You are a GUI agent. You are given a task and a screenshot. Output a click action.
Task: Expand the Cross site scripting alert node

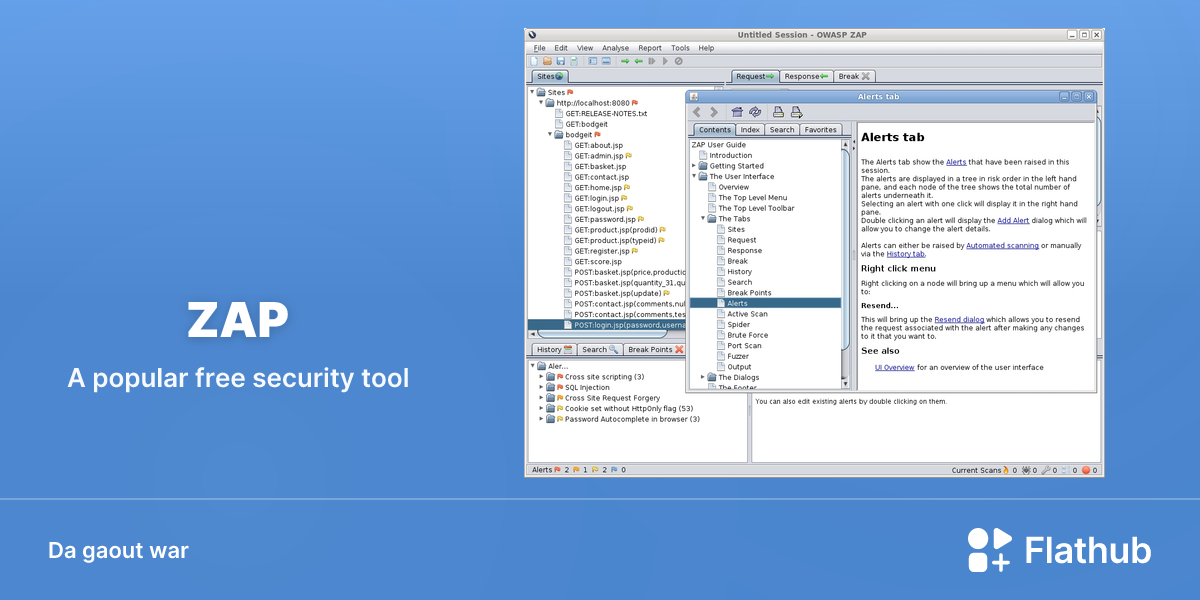pos(541,377)
